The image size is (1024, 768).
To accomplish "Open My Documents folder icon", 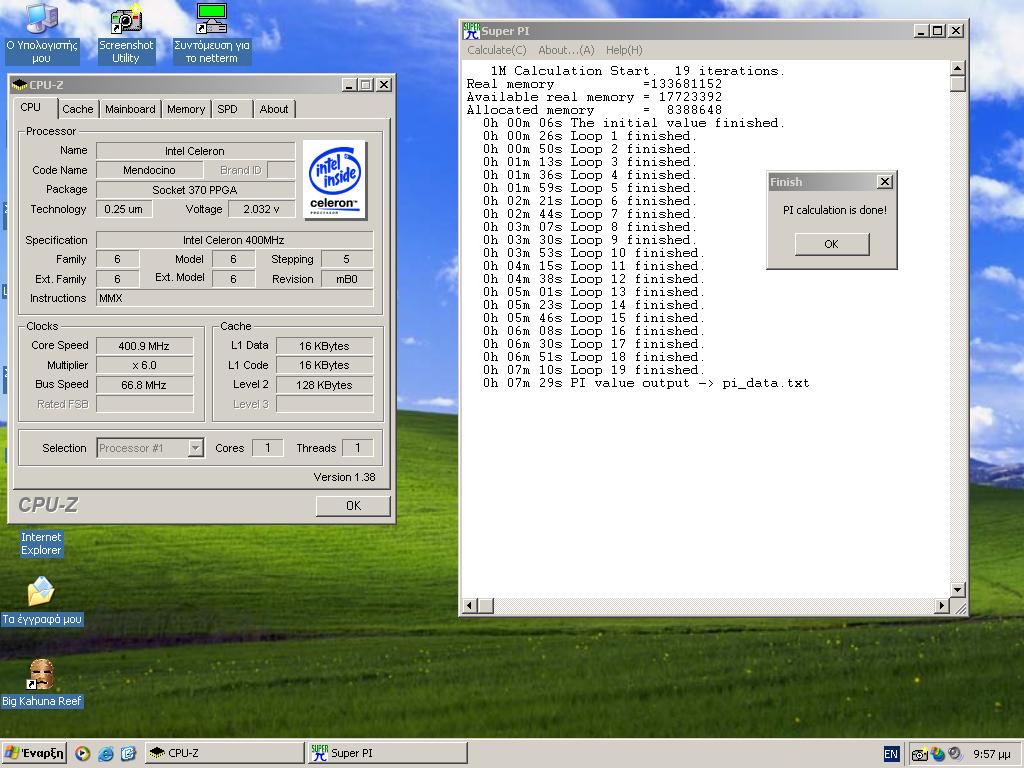I will [41, 592].
